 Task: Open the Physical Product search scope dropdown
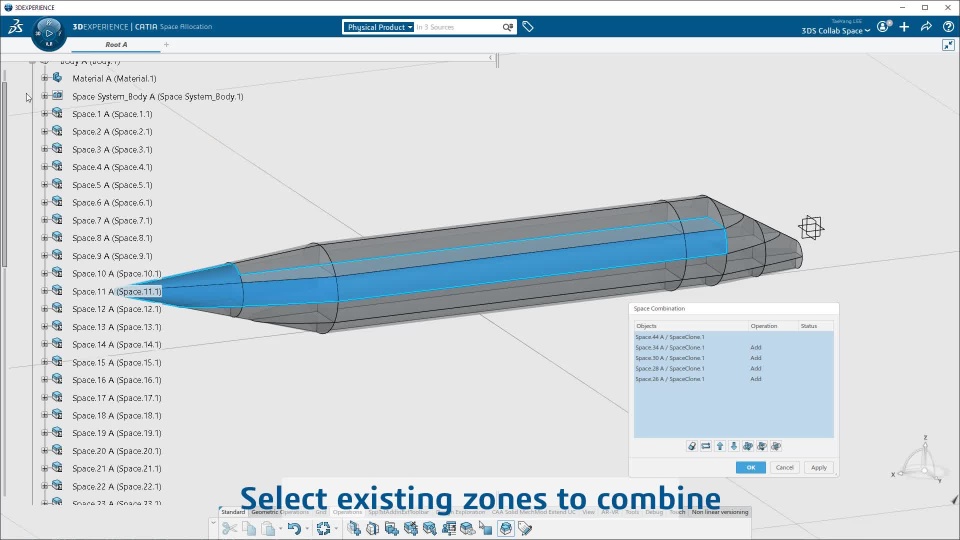coord(379,27)
